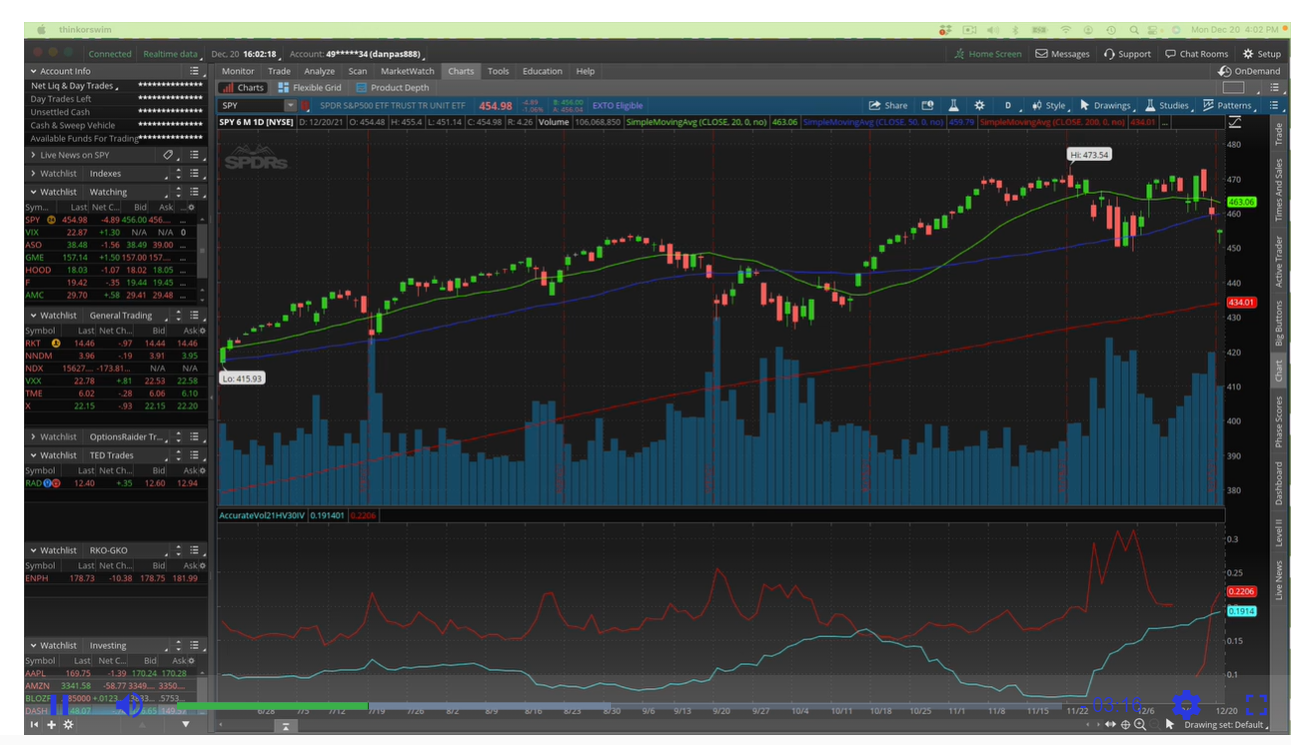Open Home Screen
Viewport: 1291px width, 745px height.
[988, 54]
